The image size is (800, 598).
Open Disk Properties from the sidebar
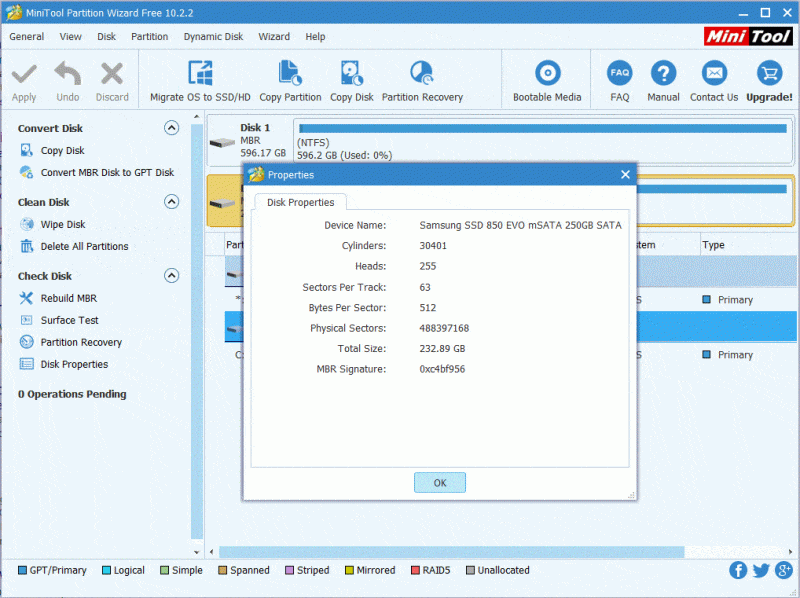tap(74, 364)
